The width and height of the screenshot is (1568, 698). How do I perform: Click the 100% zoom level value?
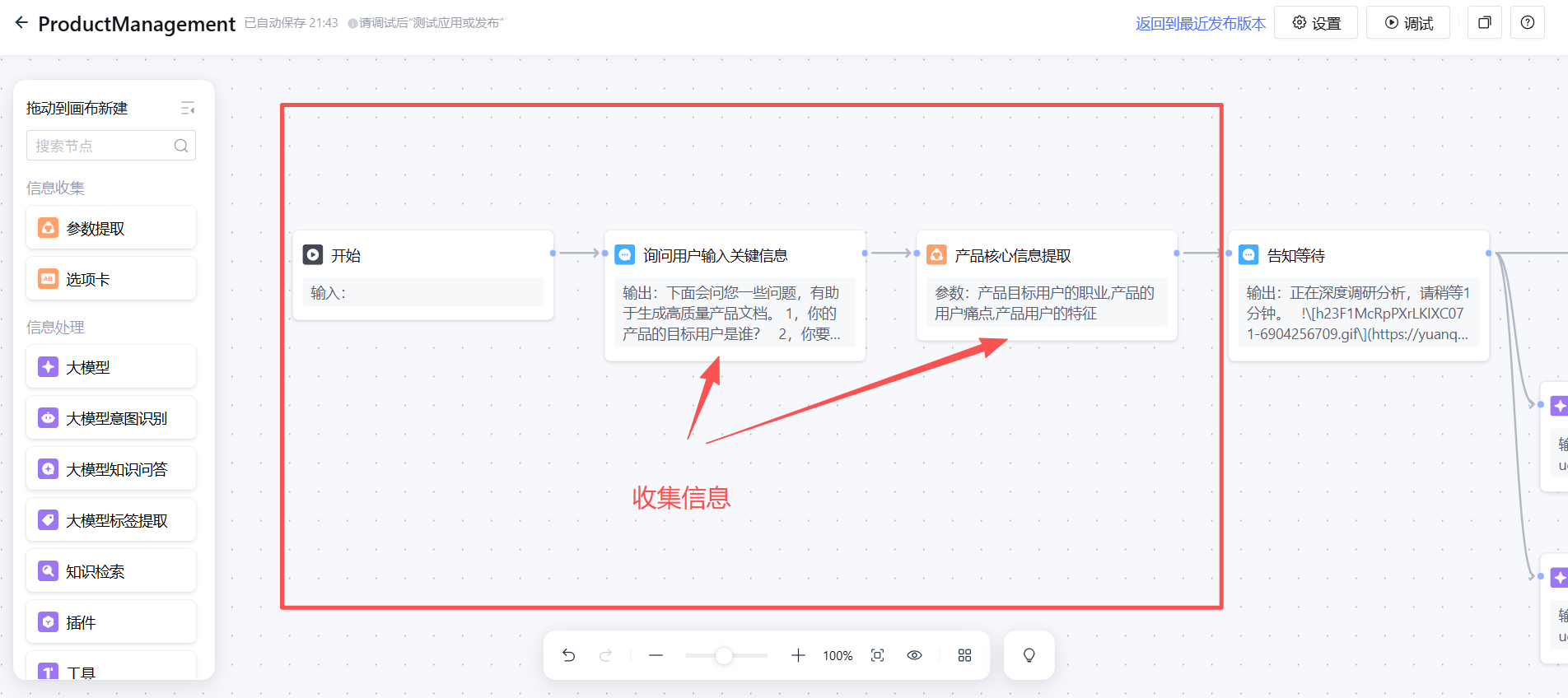[838, 656]
